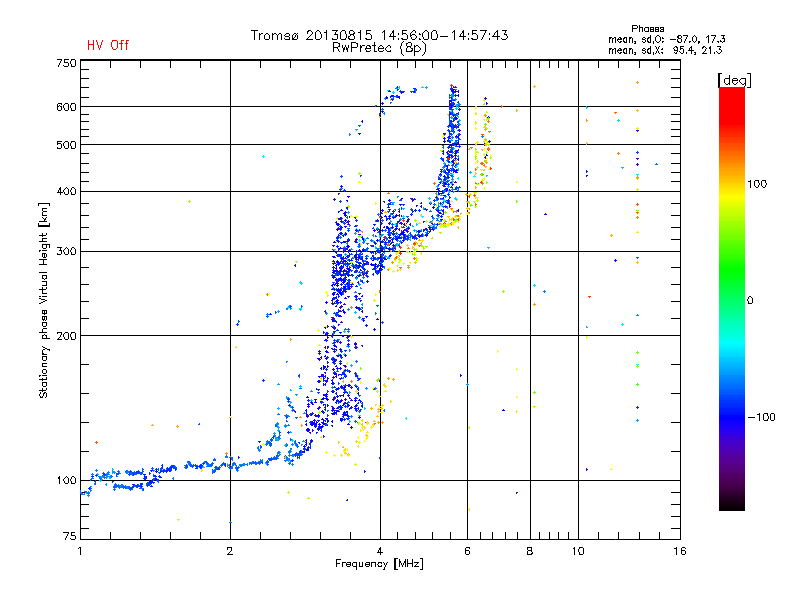Click the '75' height axis label

coord(70,536)
